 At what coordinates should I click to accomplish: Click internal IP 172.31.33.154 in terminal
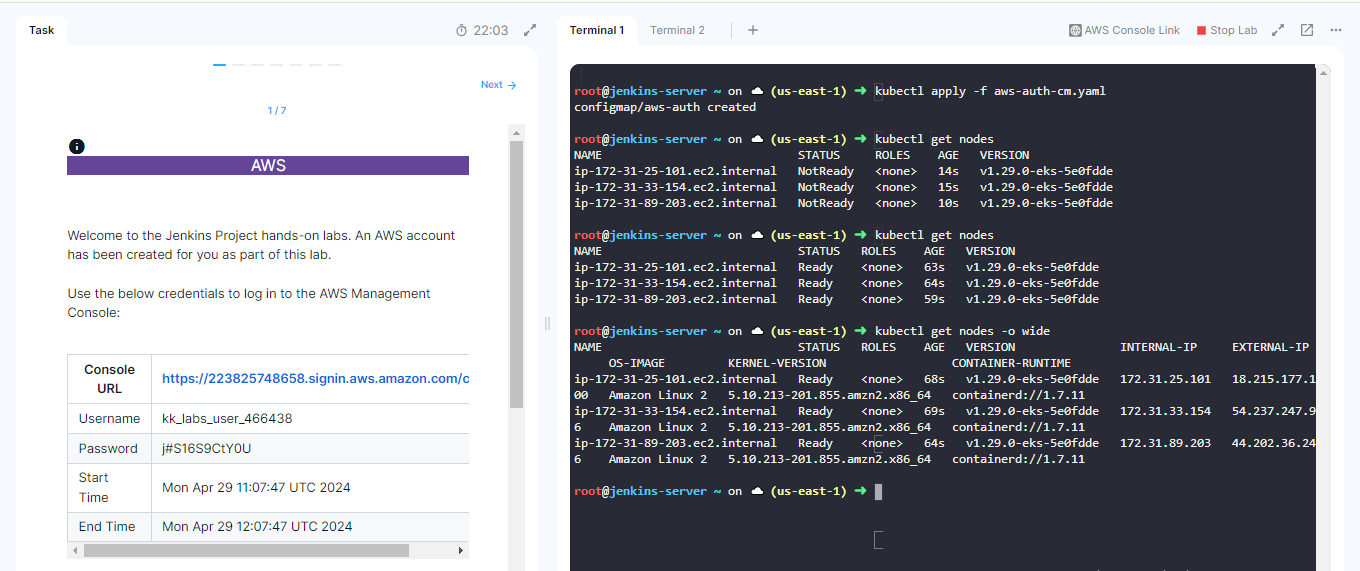[x=1165, y=411]
